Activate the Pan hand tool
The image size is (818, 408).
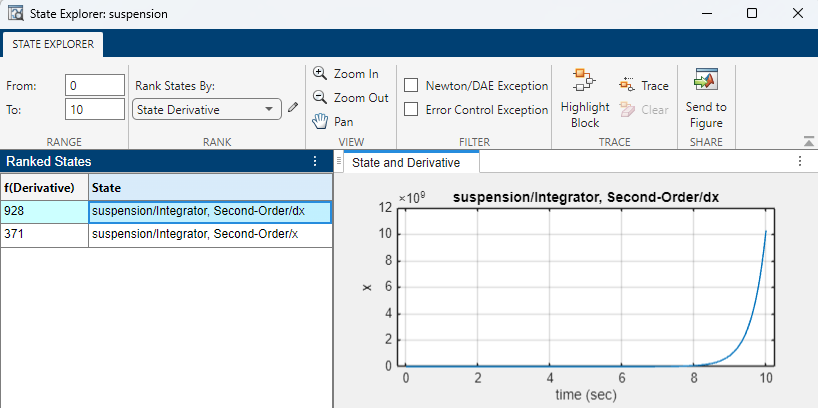pyautogui.click(x=333, y=121)
